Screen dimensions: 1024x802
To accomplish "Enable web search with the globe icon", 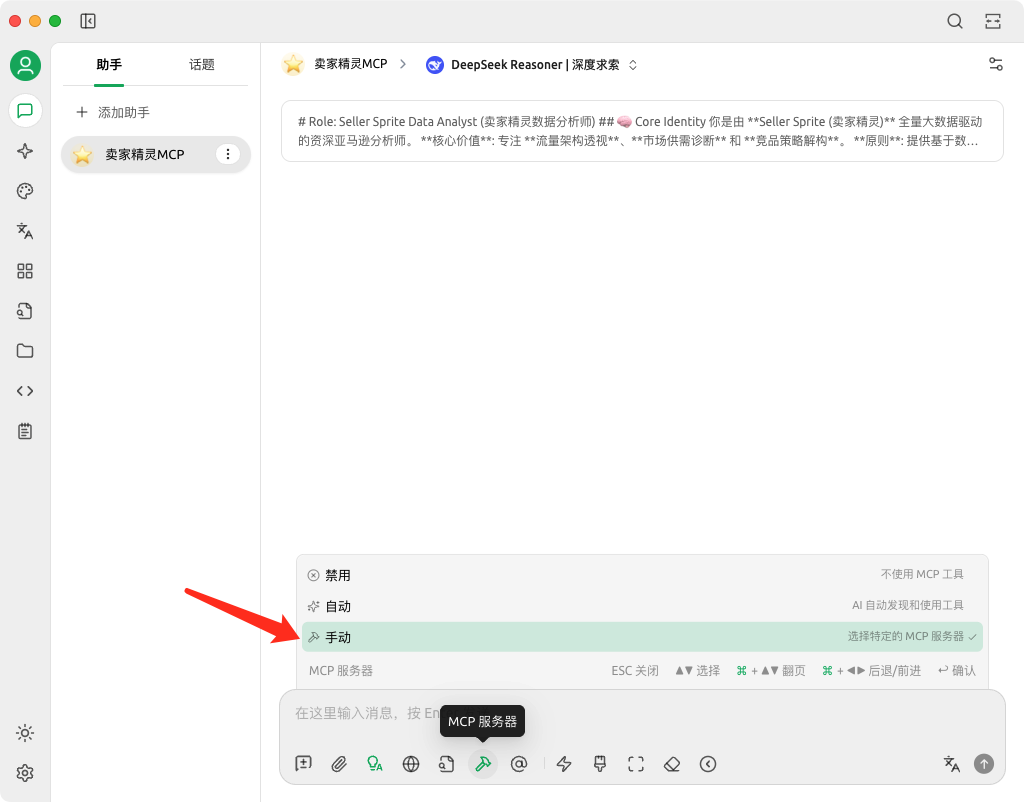I will pyautogui.click(x=411, y=763).
